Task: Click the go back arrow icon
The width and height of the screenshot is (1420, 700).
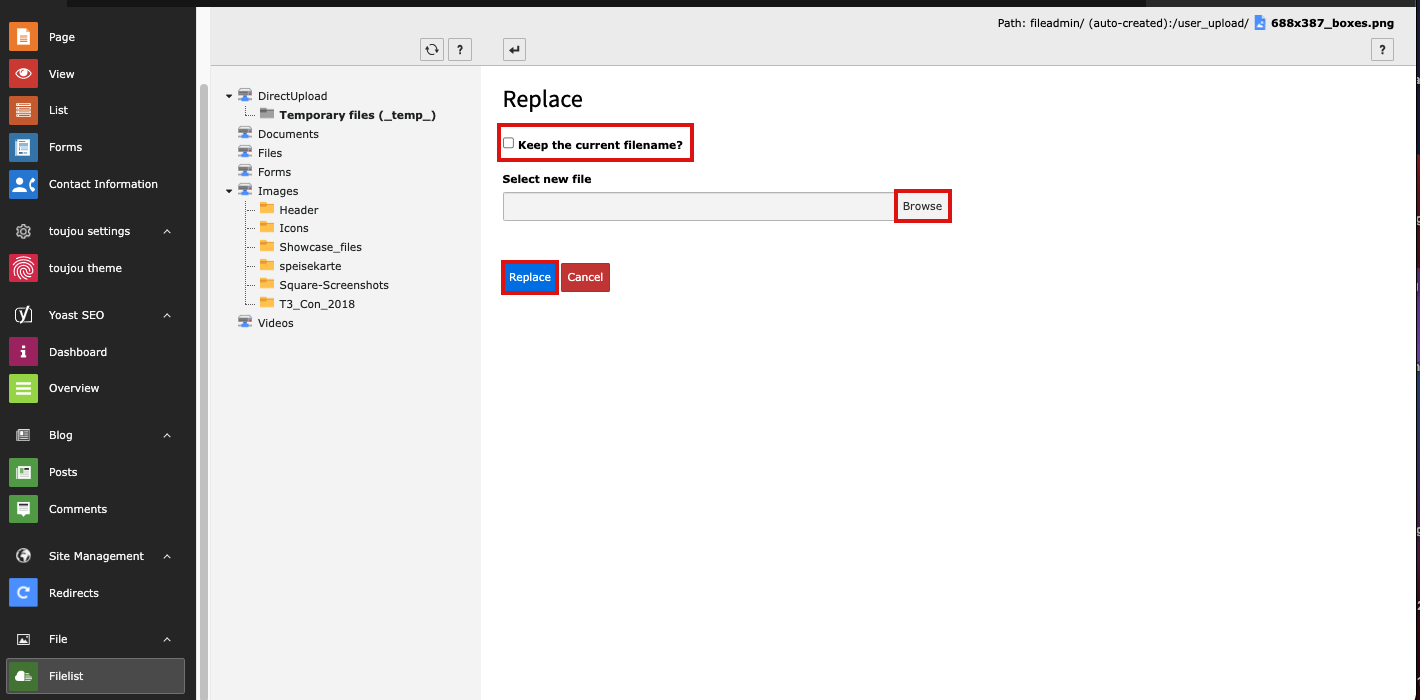Action: click(x=514, y=49)
